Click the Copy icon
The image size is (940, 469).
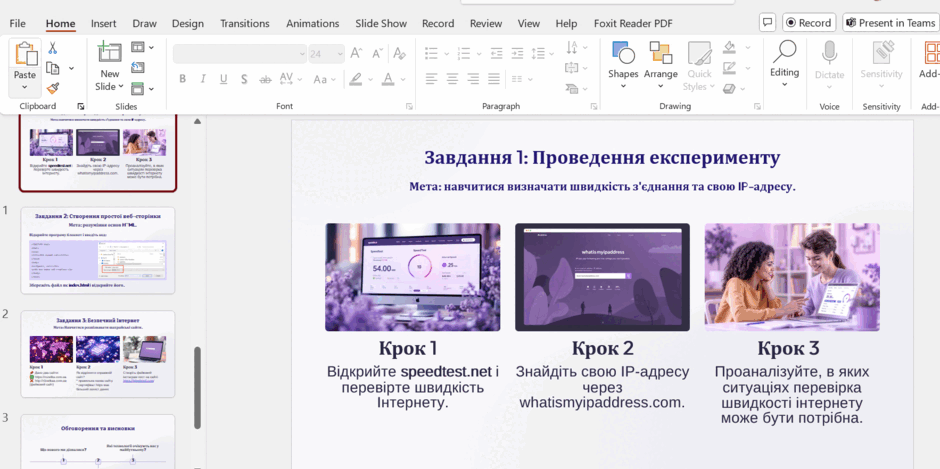pyautogui.click(x=53, y=68)
